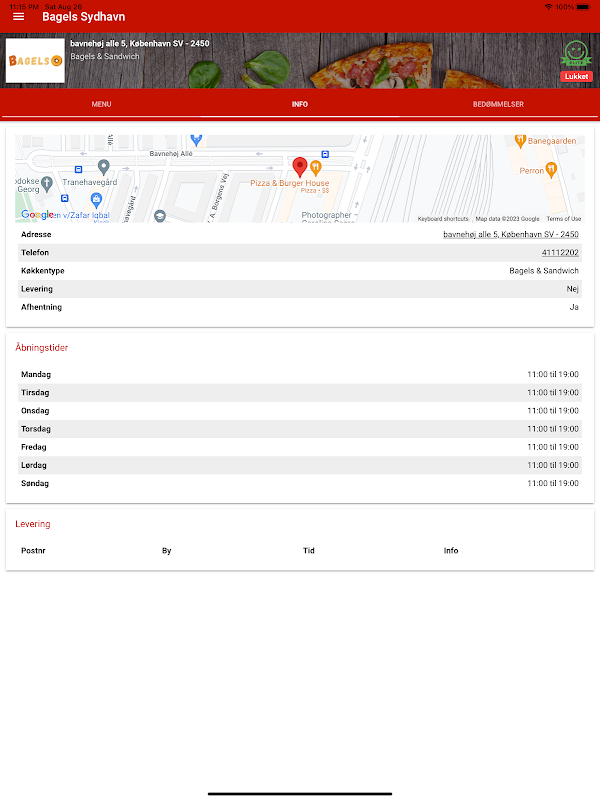Tap the Bagels restaurant logo
This screenshot has width=600, height=800.
(x=35, y=61)
